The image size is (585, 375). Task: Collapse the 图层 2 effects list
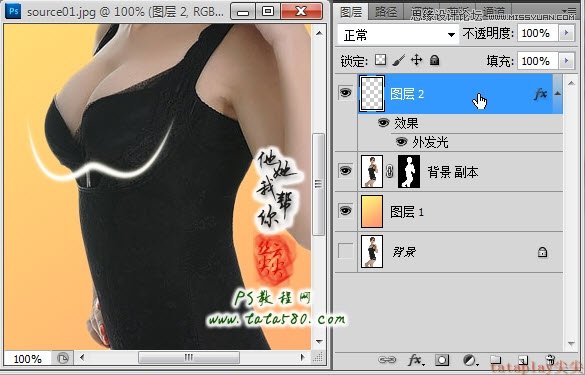coord(558,93)
